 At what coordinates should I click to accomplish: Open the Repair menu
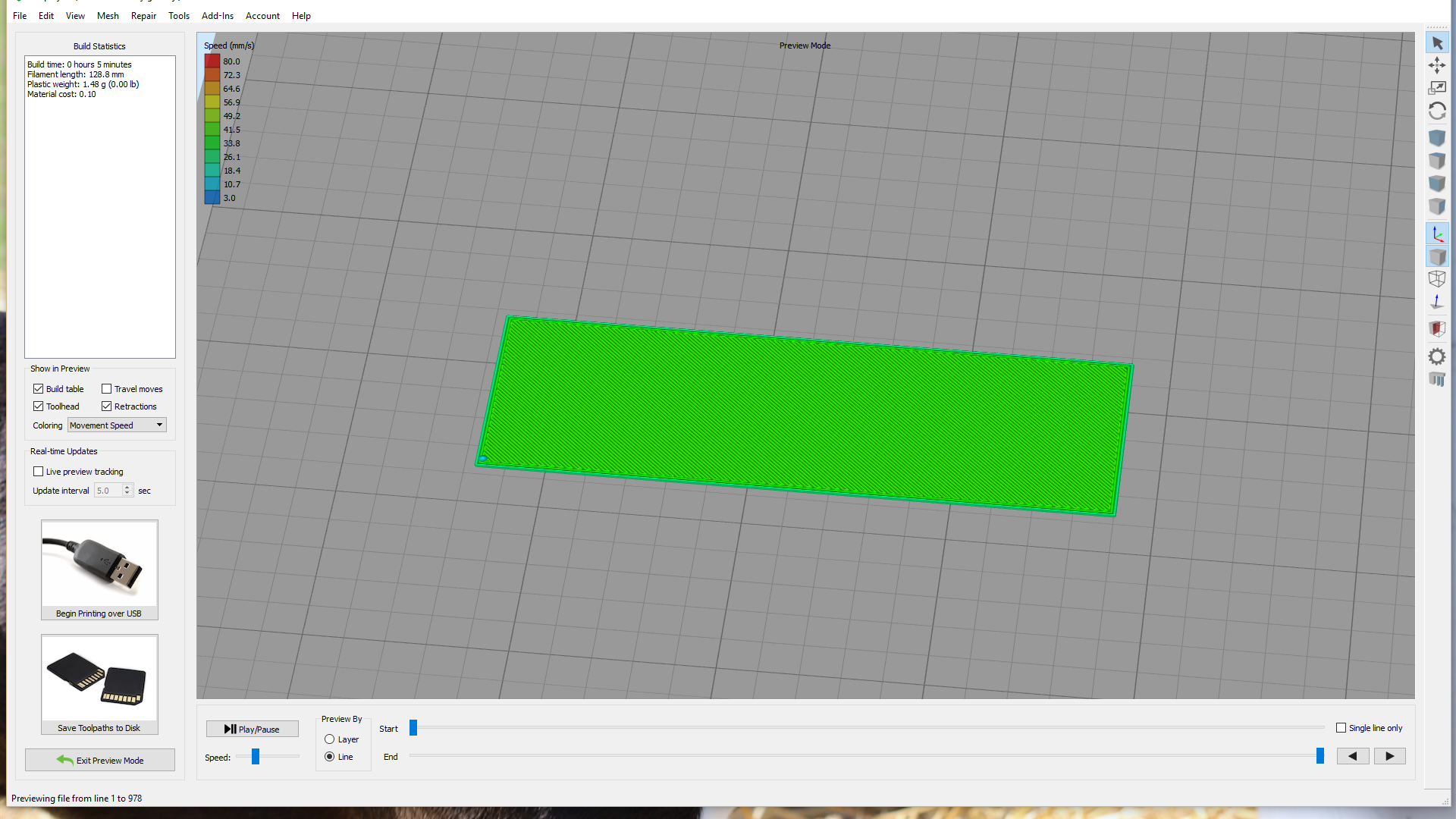pos(142,15)
